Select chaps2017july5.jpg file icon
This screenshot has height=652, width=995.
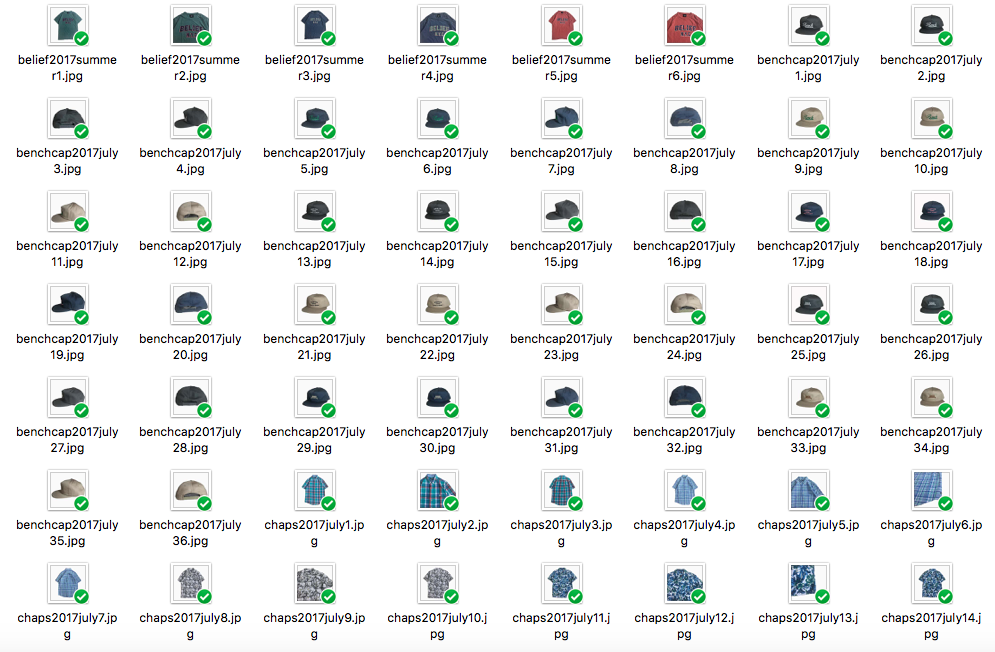point(808,490)
